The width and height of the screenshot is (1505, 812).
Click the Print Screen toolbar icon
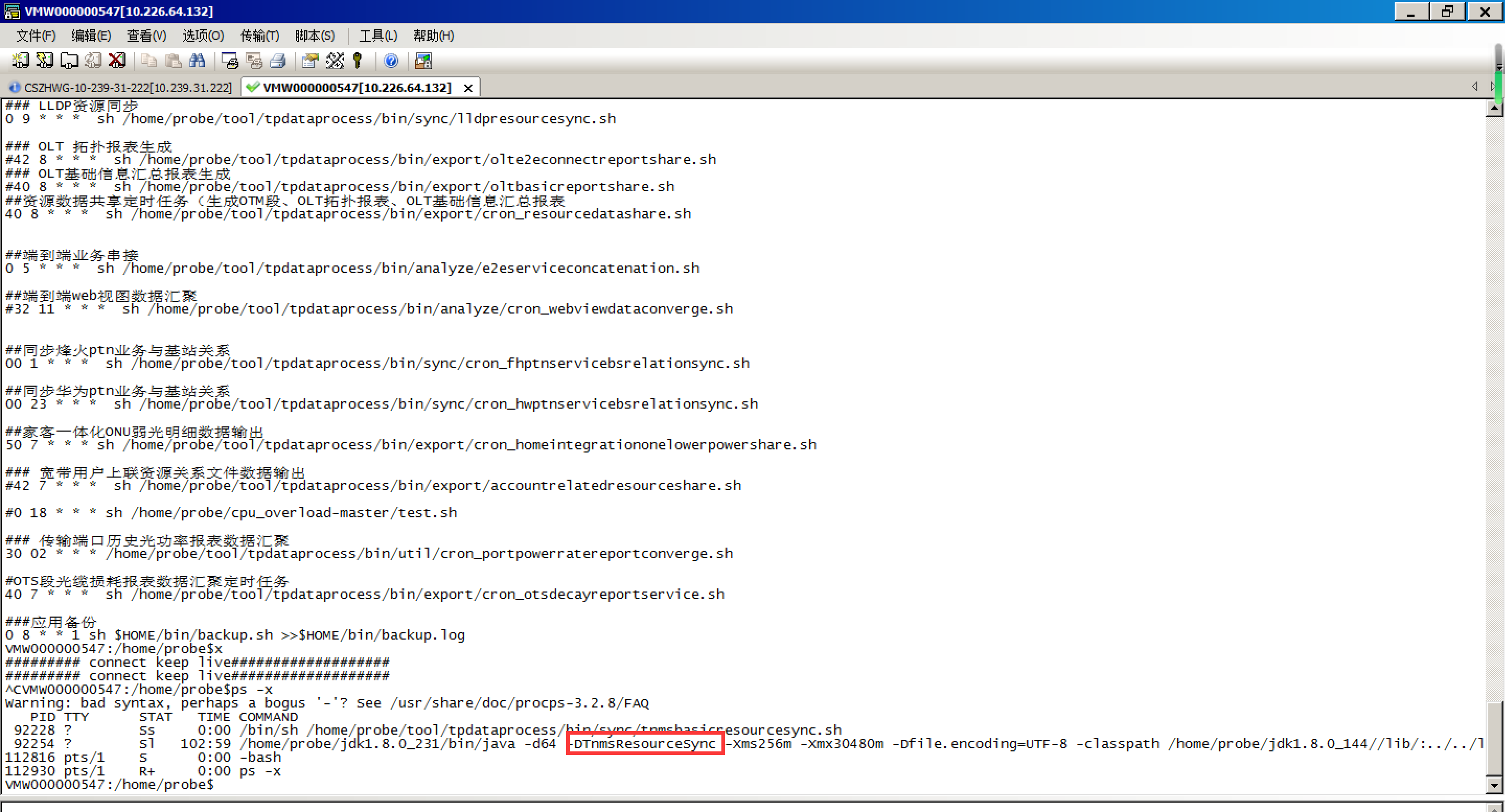click(x=229, y=61)
